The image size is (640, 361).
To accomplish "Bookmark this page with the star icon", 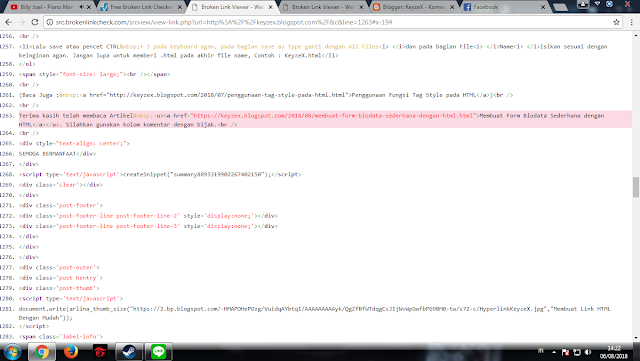I will pos(616,22).
